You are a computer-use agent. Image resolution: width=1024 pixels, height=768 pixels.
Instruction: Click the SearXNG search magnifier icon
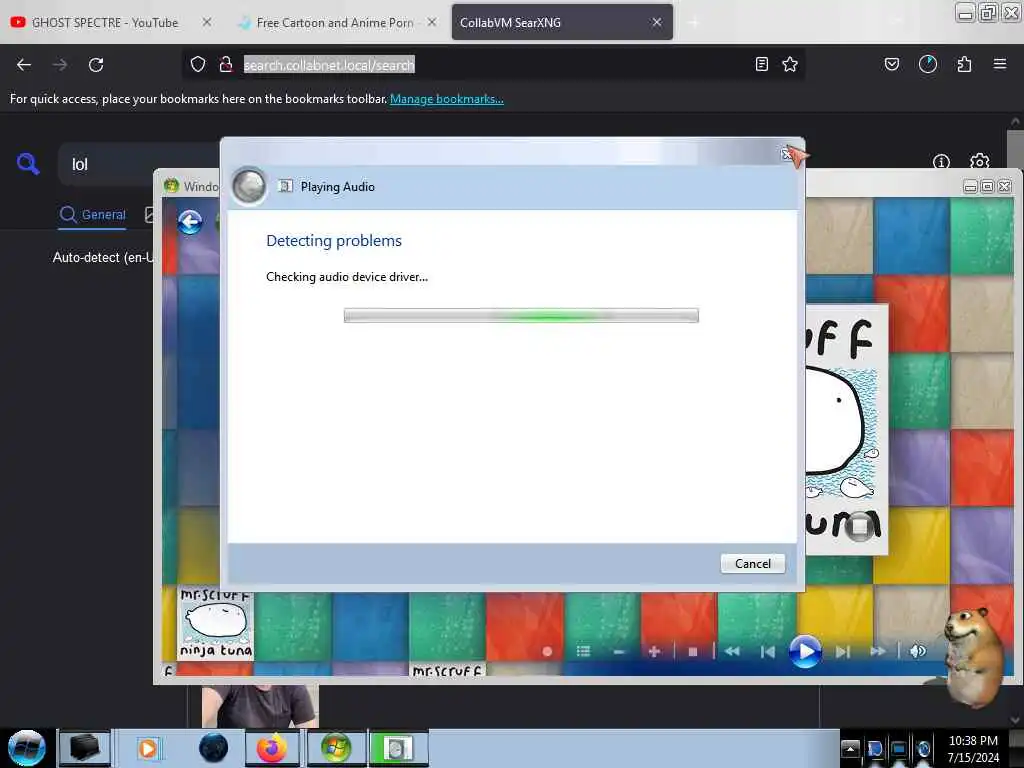pos(27,163)
